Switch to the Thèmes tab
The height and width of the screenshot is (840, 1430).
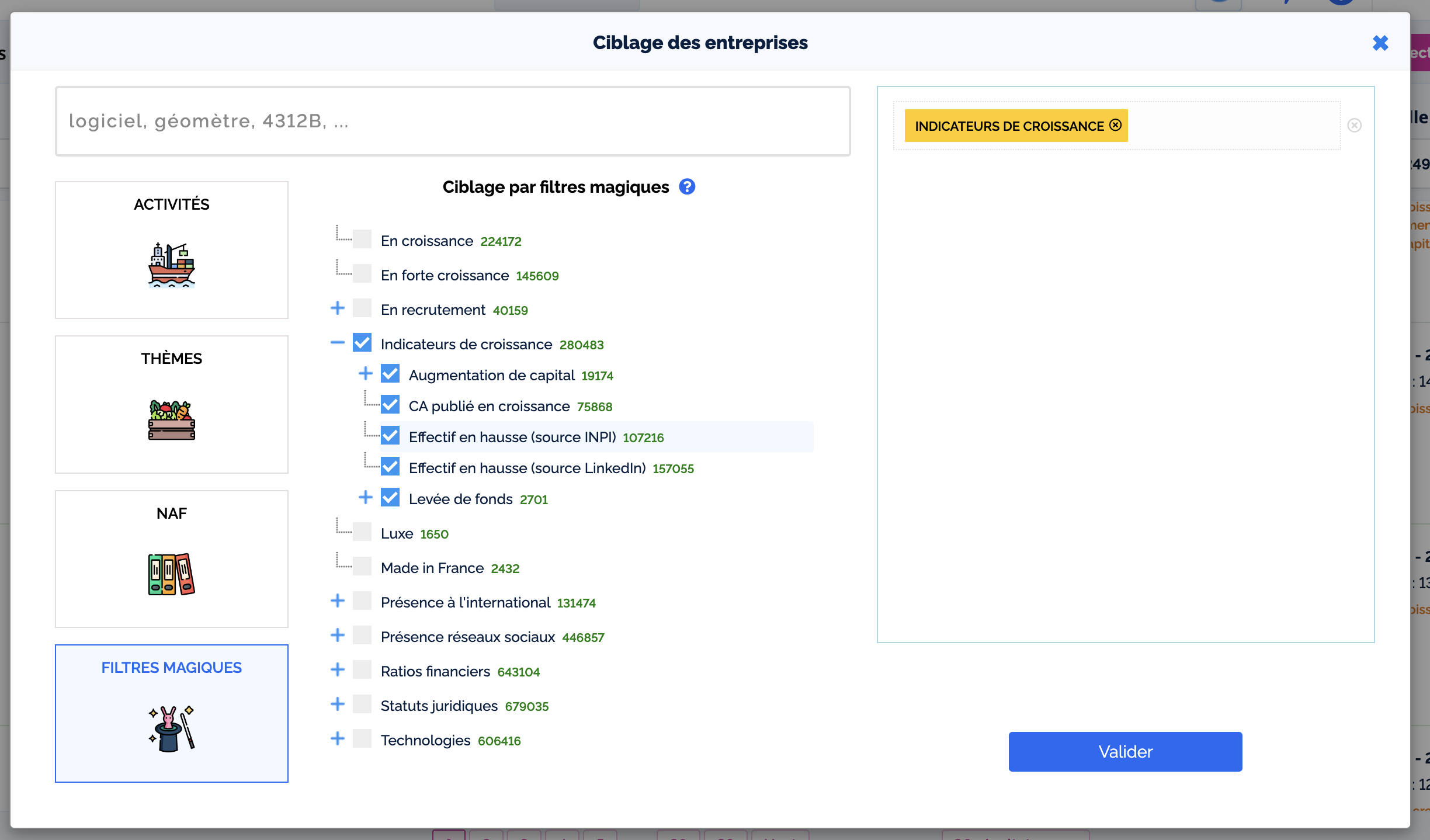171,358
